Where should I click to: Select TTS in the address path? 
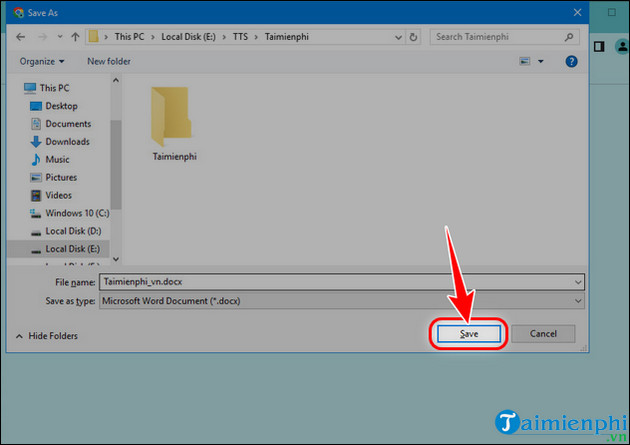(240, 37)
